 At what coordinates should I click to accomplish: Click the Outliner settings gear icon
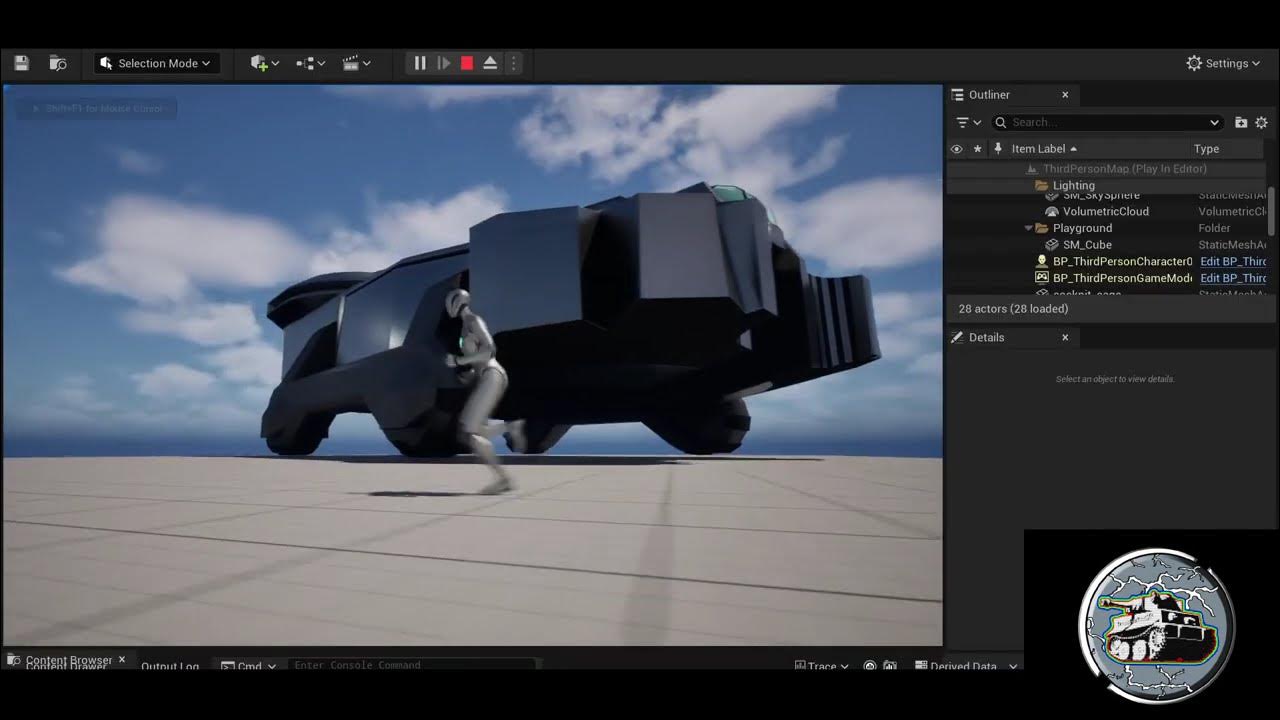click(1261, 121)
